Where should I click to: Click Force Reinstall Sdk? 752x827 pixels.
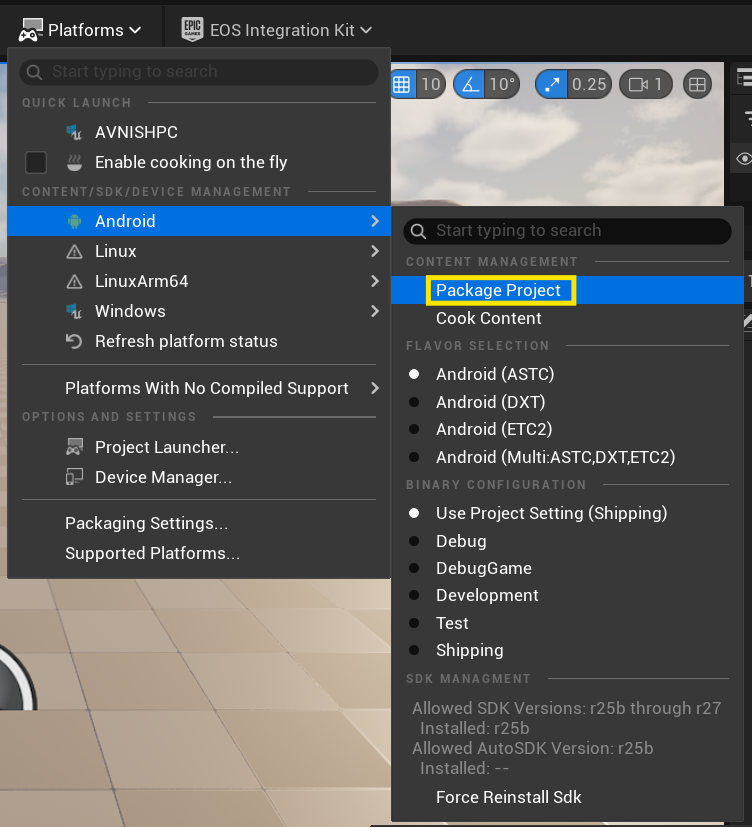[508, 797]
